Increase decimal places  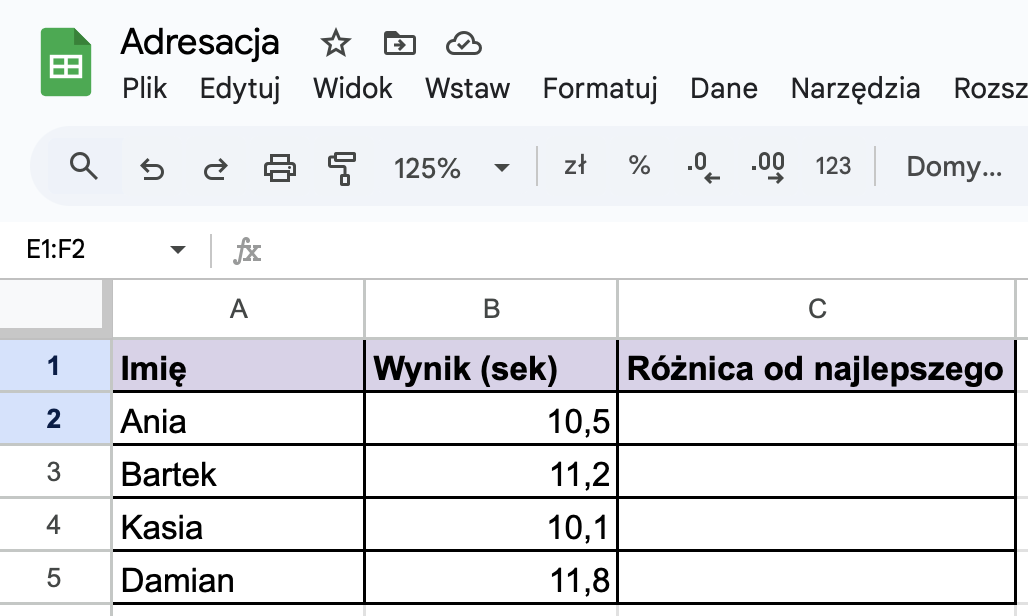[x=768, y=167]
